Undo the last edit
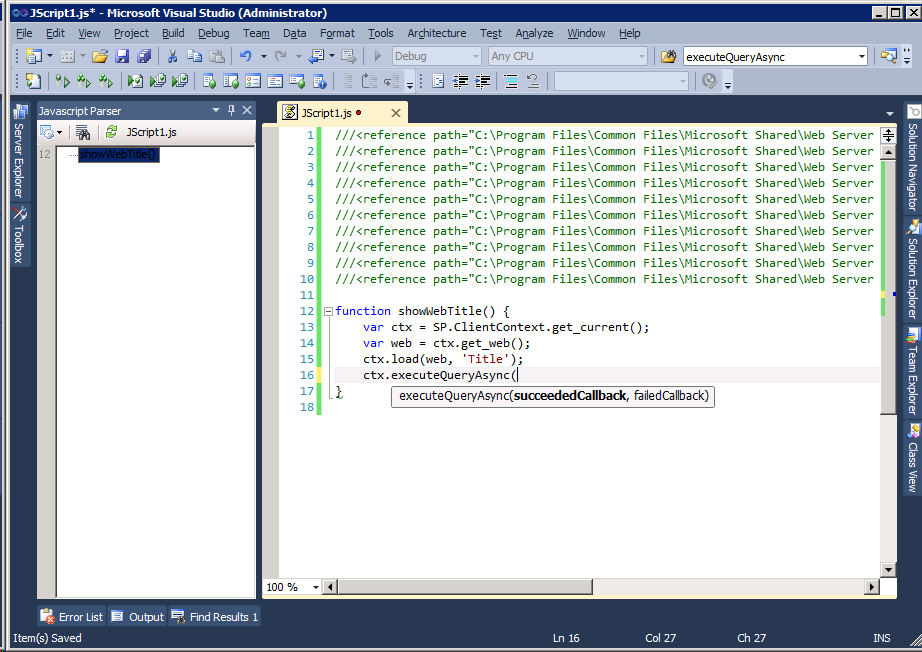The image size is (922, 652). pyautogui.click(x=246, y=56)
